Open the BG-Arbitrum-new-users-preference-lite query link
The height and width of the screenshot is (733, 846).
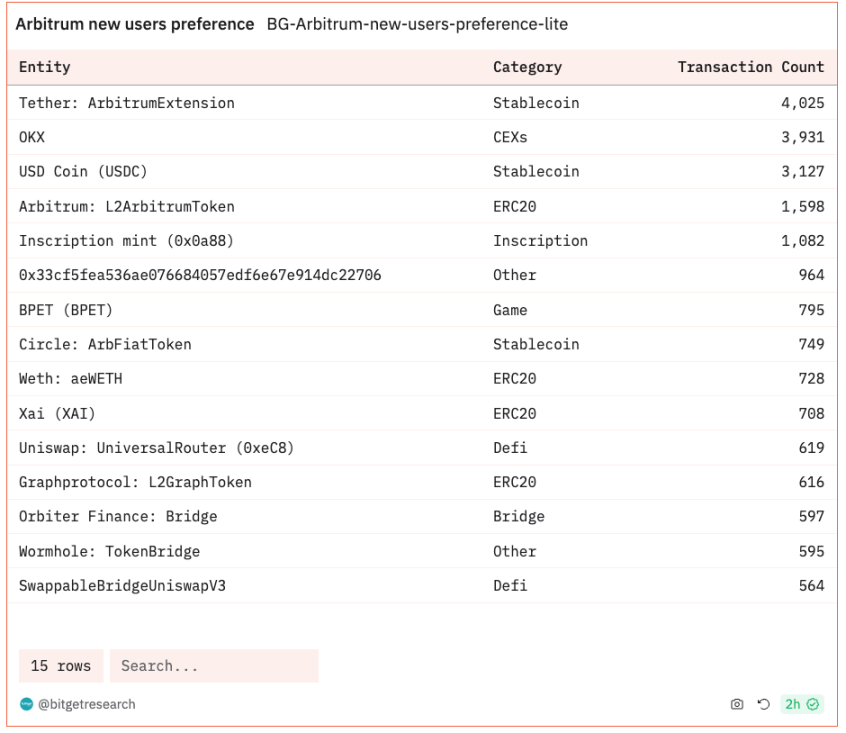pyautogui.click(x=417, y=24)
